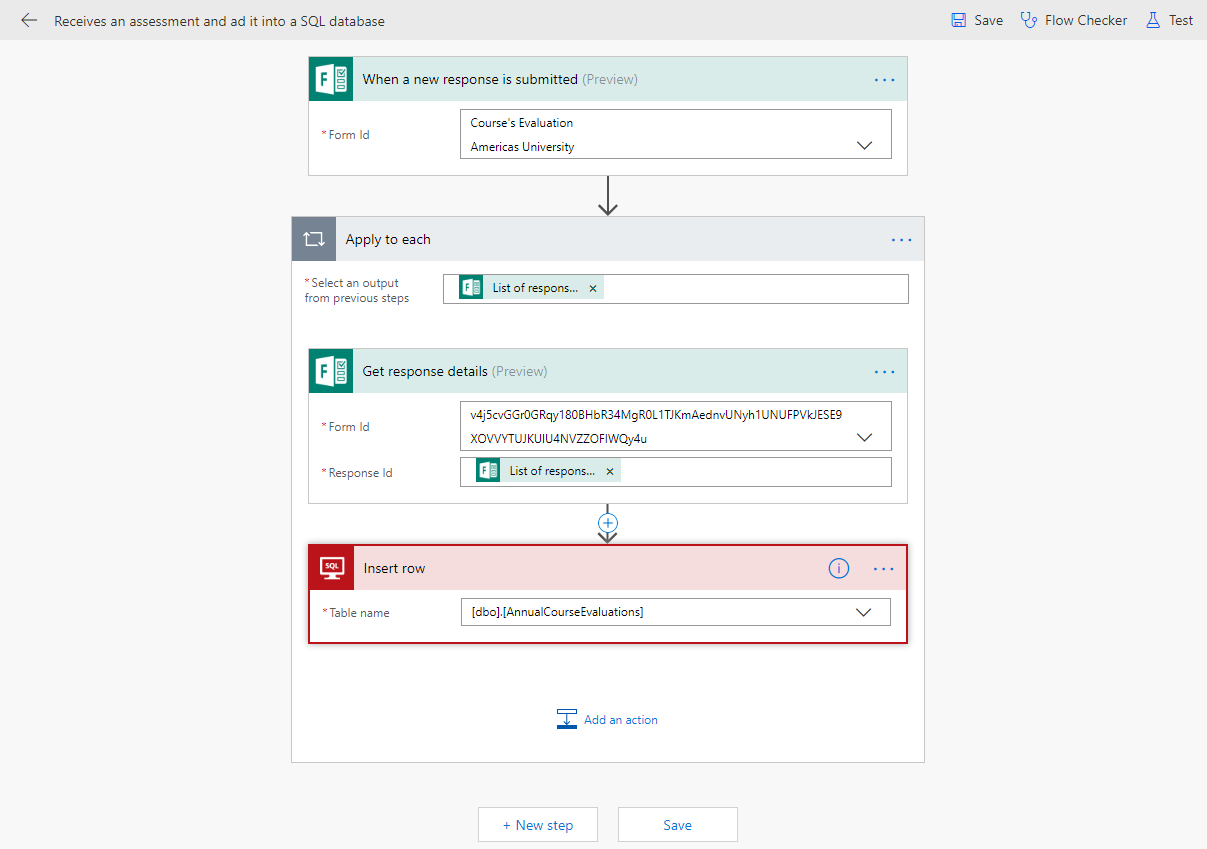
Task: Click the Save floppy disk icon in header
Action: tap(958, 20)
